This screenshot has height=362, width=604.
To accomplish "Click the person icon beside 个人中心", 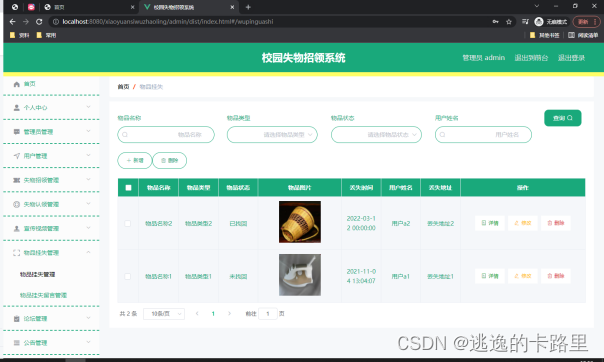I will click(17, 107).
